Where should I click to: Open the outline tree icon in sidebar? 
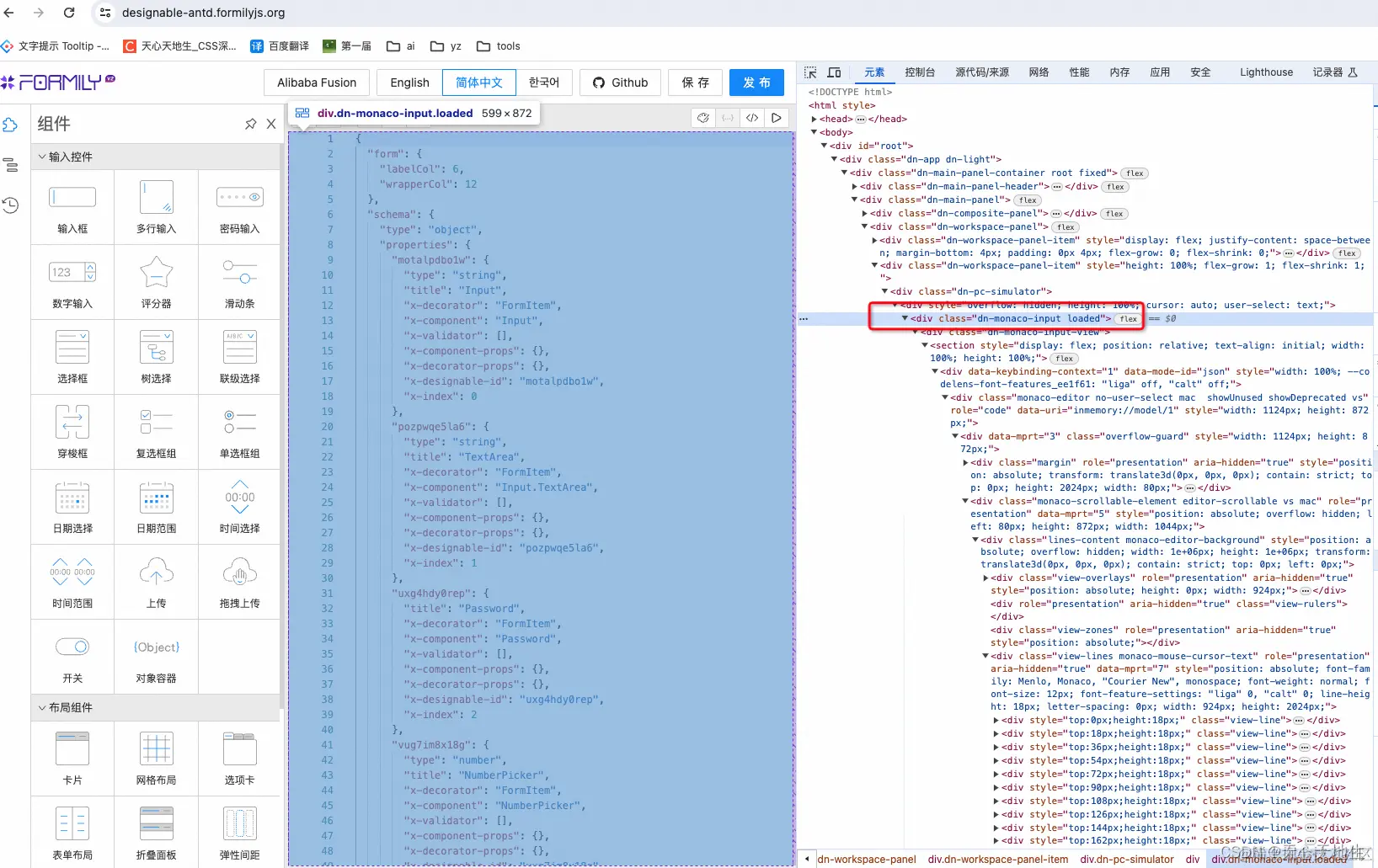pyautogui.click(x=10, y=165)
